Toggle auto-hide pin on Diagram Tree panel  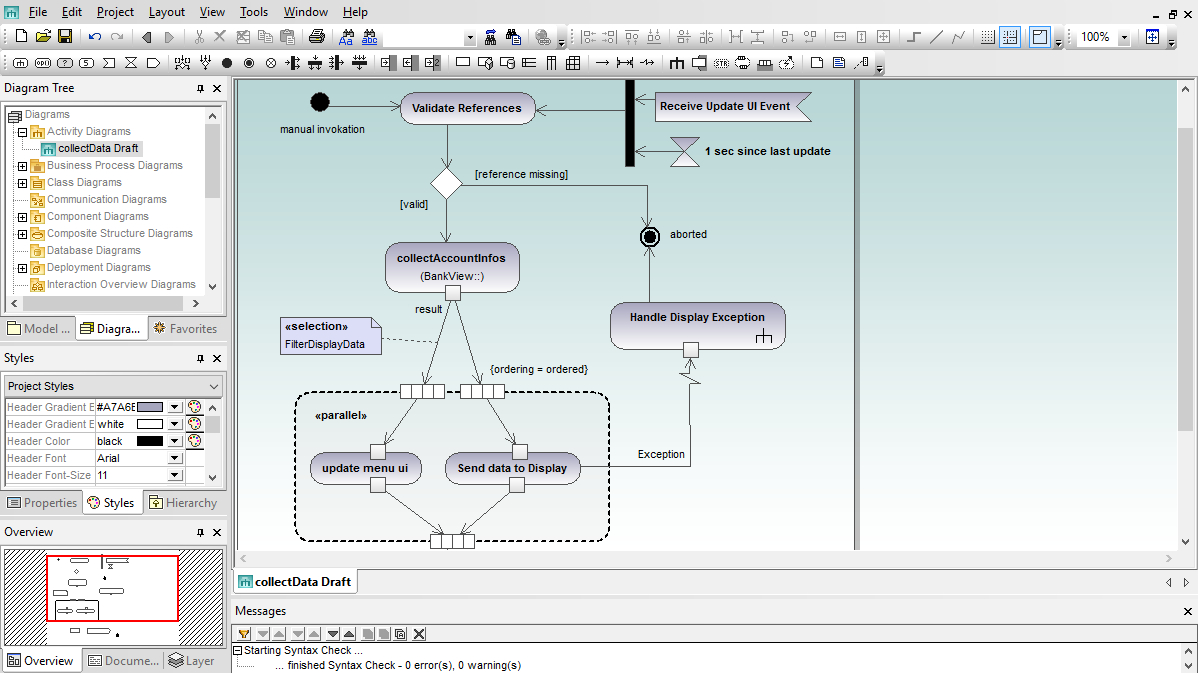coord(200,89)
